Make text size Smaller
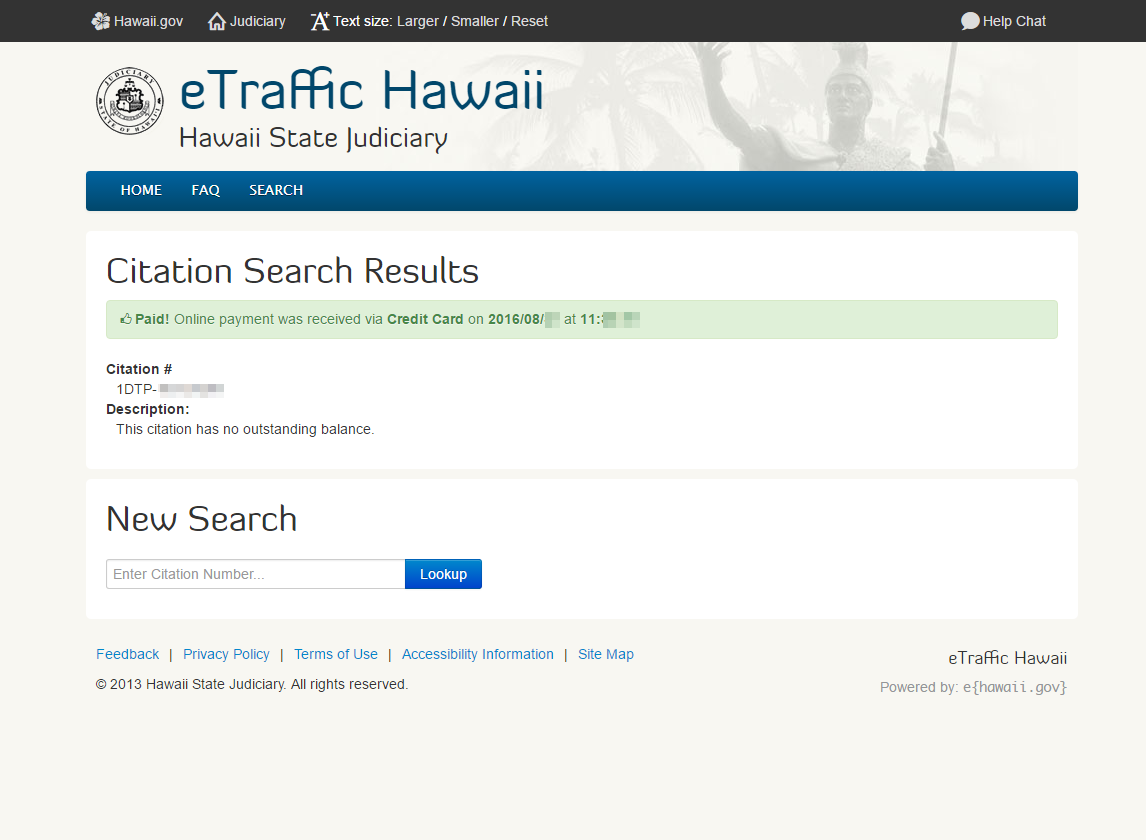1146x840 pixels. [x=474, y=21]
